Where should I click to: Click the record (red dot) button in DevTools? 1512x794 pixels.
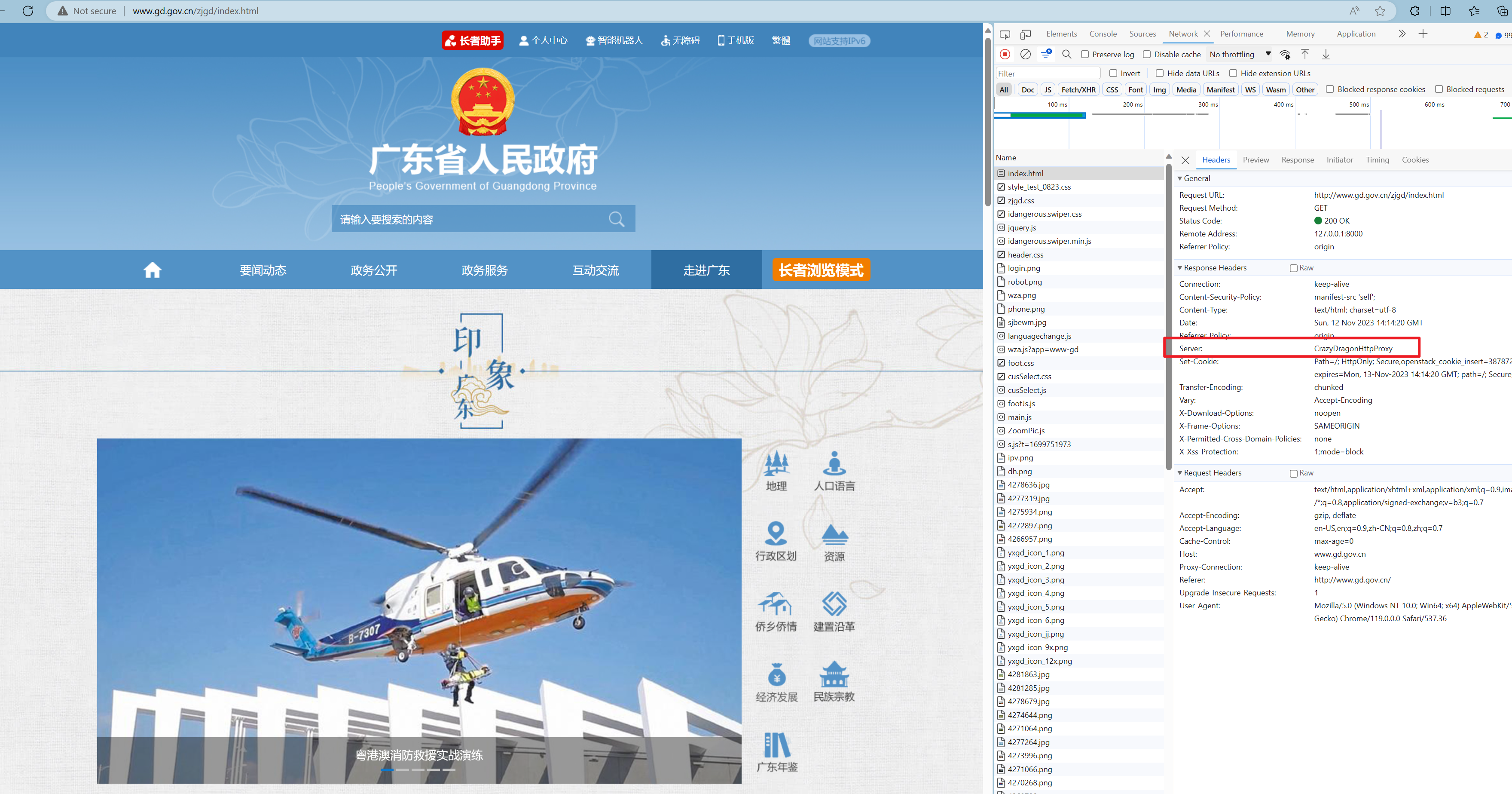click(1005, 54)
